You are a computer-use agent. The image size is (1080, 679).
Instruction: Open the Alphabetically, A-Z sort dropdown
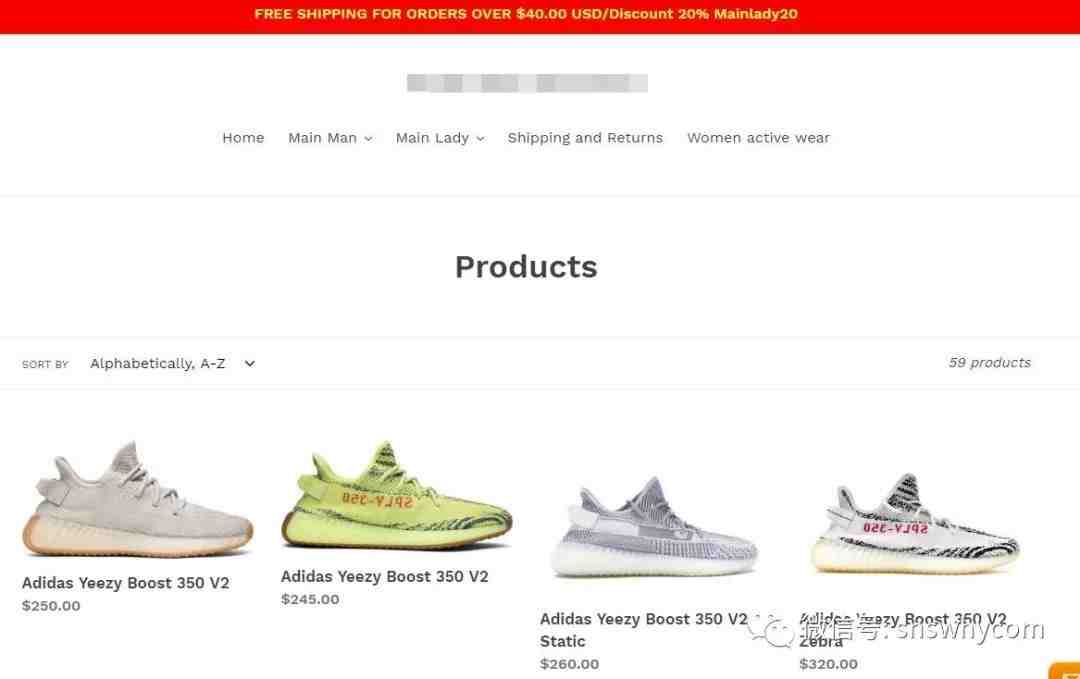(x=172, y=363)
